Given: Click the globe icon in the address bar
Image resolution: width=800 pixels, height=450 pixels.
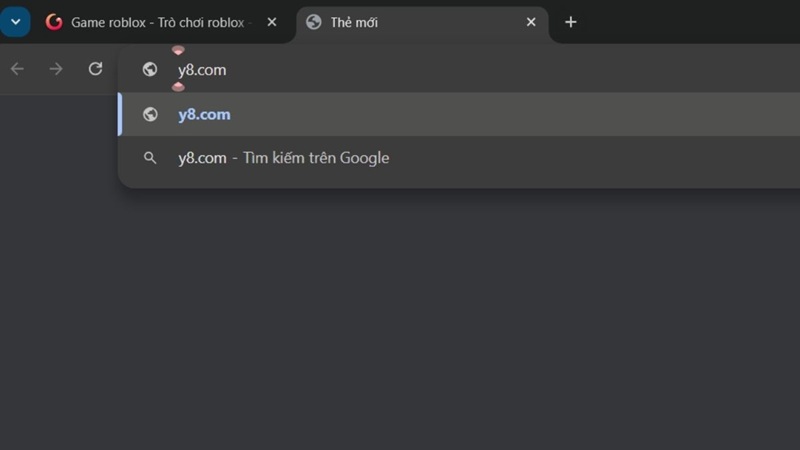Looking at the screenshot, I should click(150, 70).
